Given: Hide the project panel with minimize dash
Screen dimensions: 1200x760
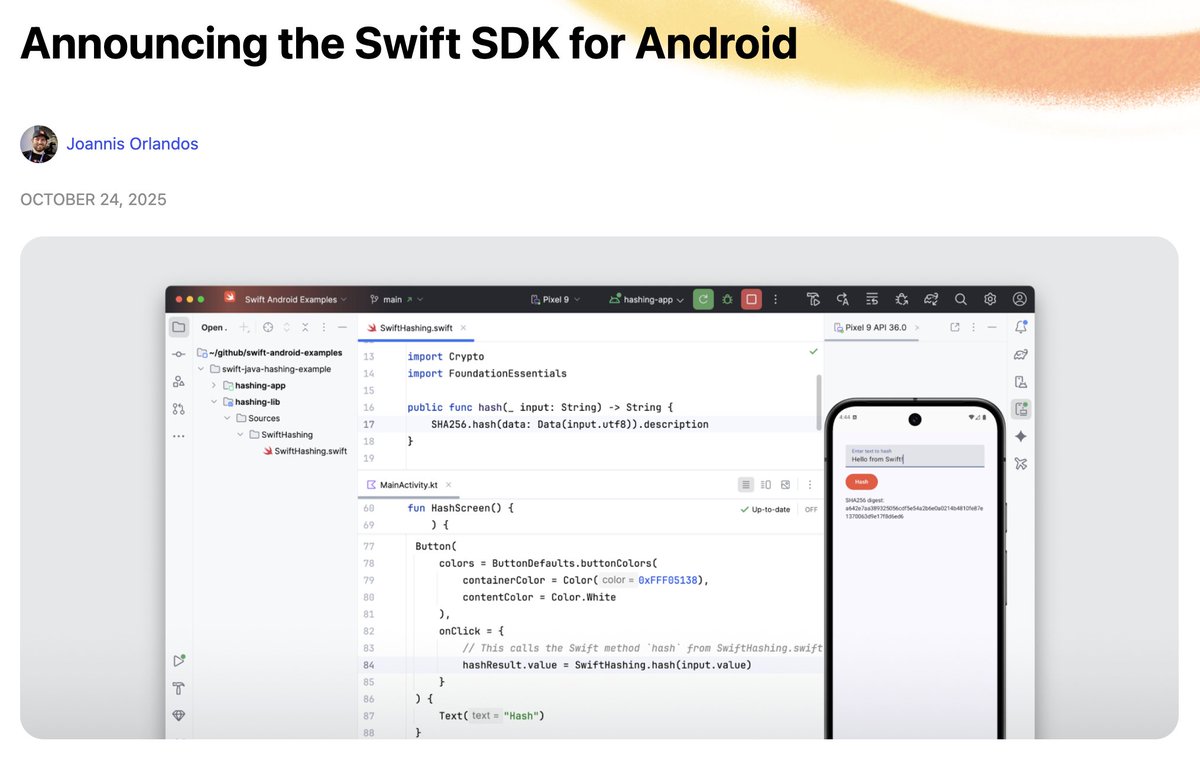Looking at the screenshot, I should tap(342, 327).
